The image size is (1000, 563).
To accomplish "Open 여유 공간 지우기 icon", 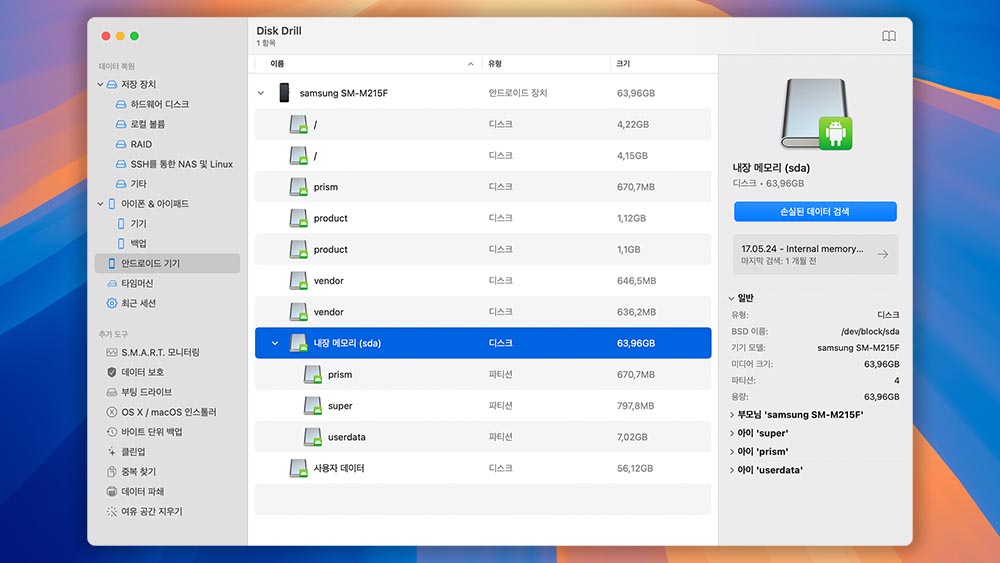I will click(x=112, y=511).
